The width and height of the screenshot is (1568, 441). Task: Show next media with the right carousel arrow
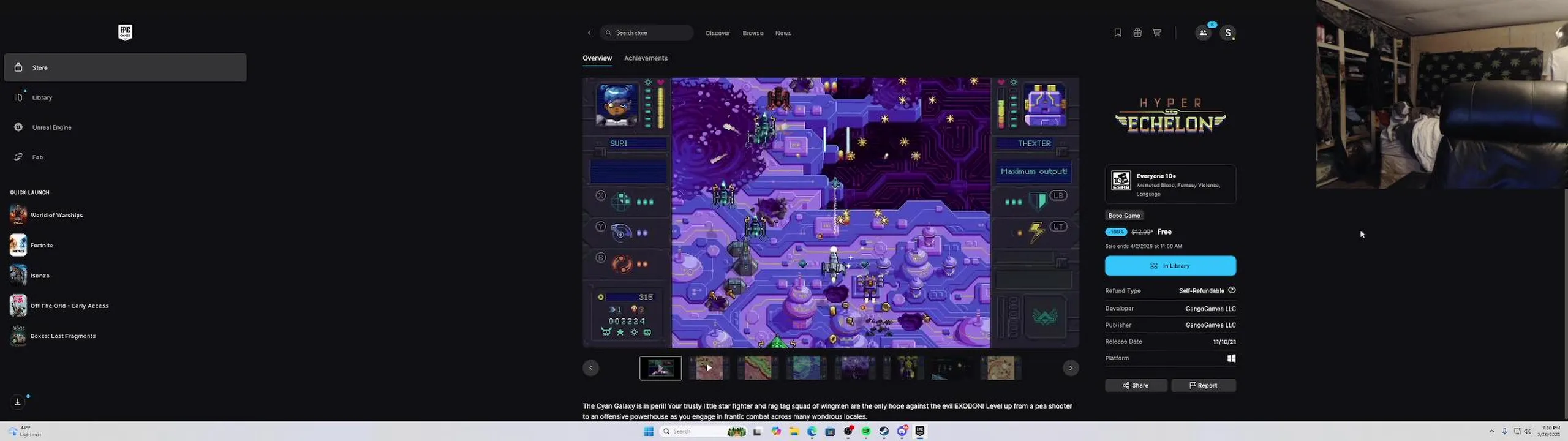point(1071,368)
